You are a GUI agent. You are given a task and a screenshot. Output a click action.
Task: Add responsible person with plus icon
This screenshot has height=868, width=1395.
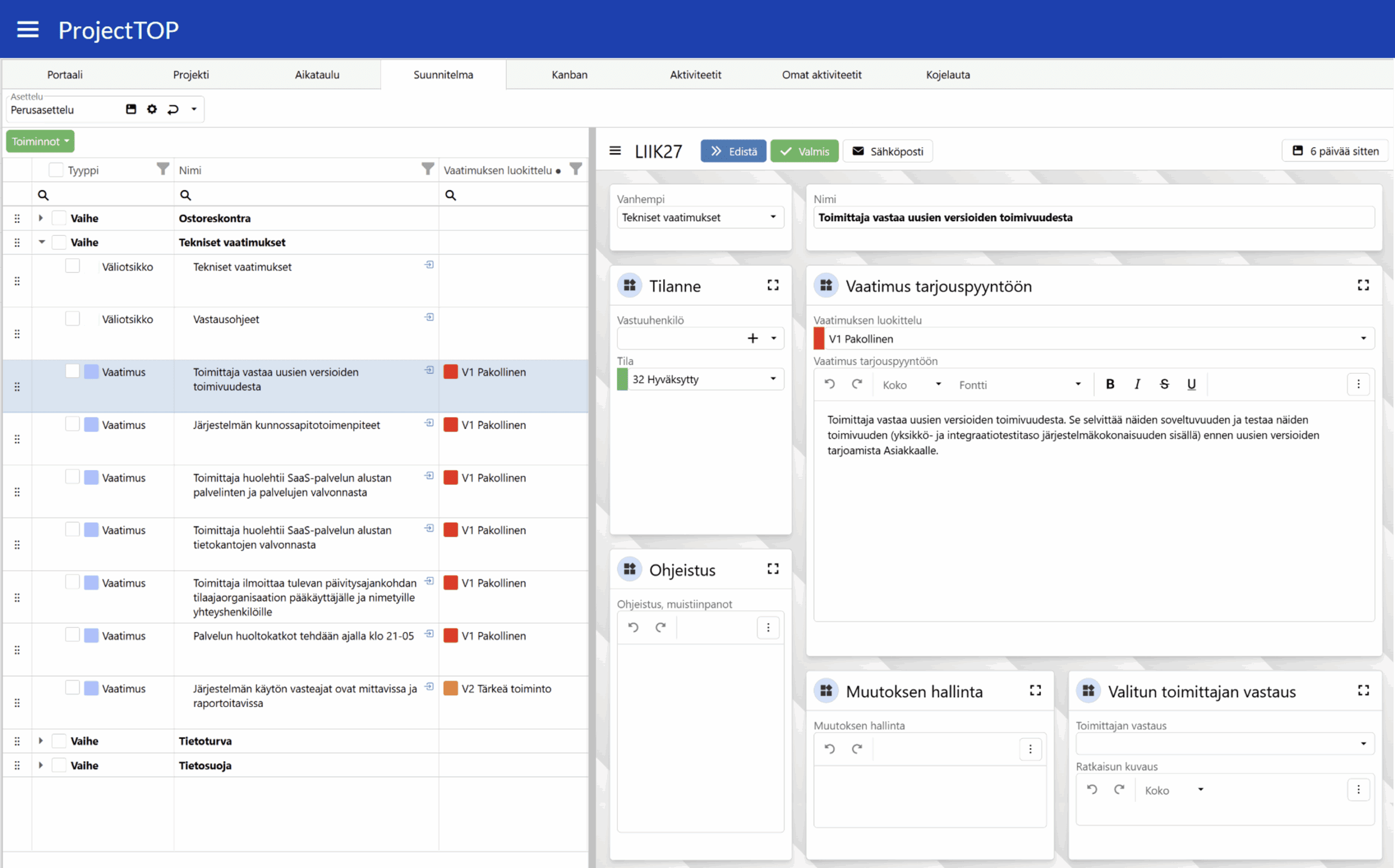coord(752,338)
